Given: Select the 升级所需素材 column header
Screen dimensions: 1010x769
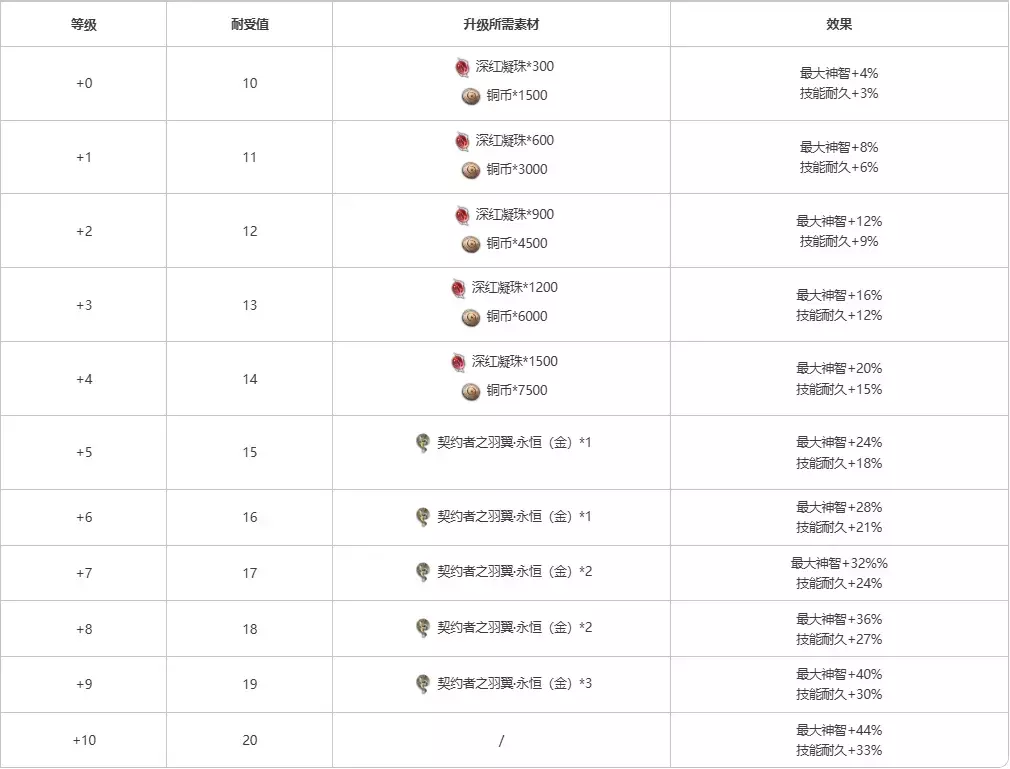Looking at the screenshot, I should point(501,24).
